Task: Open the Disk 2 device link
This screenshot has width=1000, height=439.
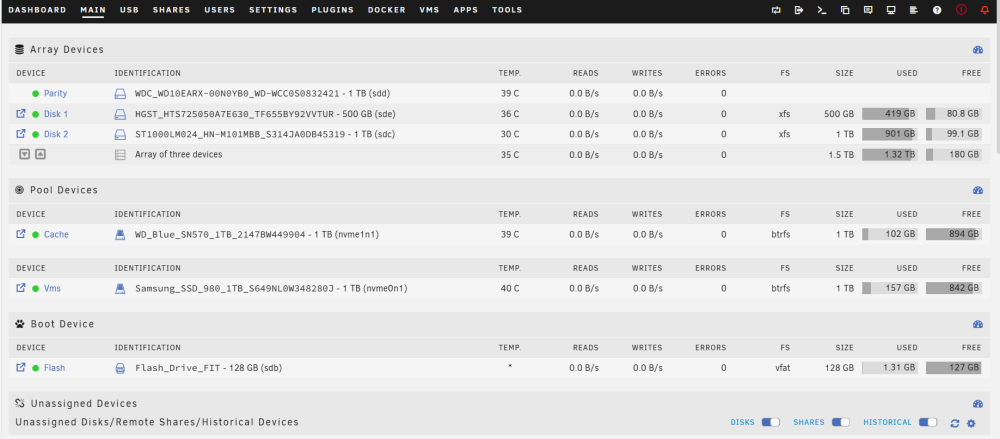Action: (56, 134)
